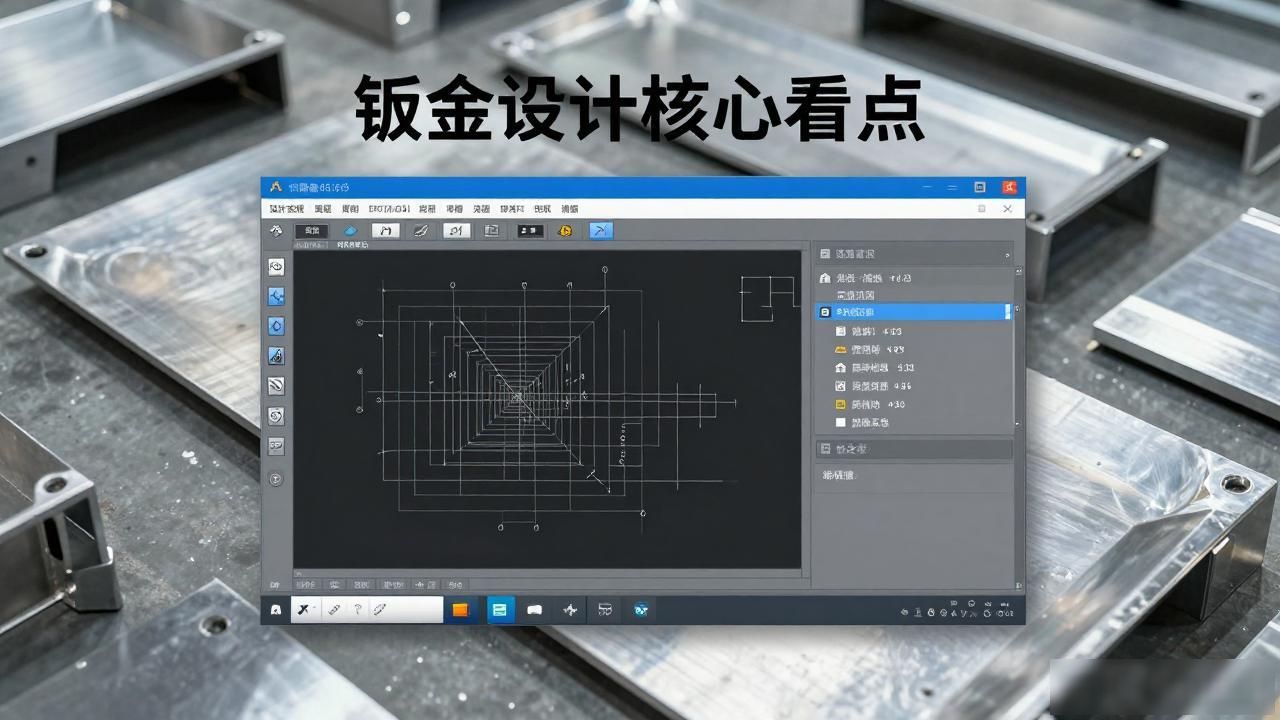The image size is (1280, 720).
Task: Select the blue pencil-triangle sidebar tool
Action: (x=276, y=356)
